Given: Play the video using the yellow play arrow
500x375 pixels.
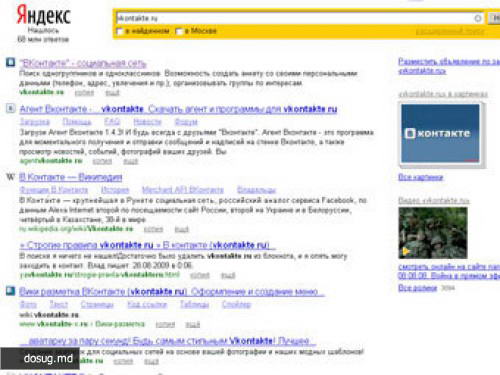Looking at the screenshot, I should [x=406, y=251].
